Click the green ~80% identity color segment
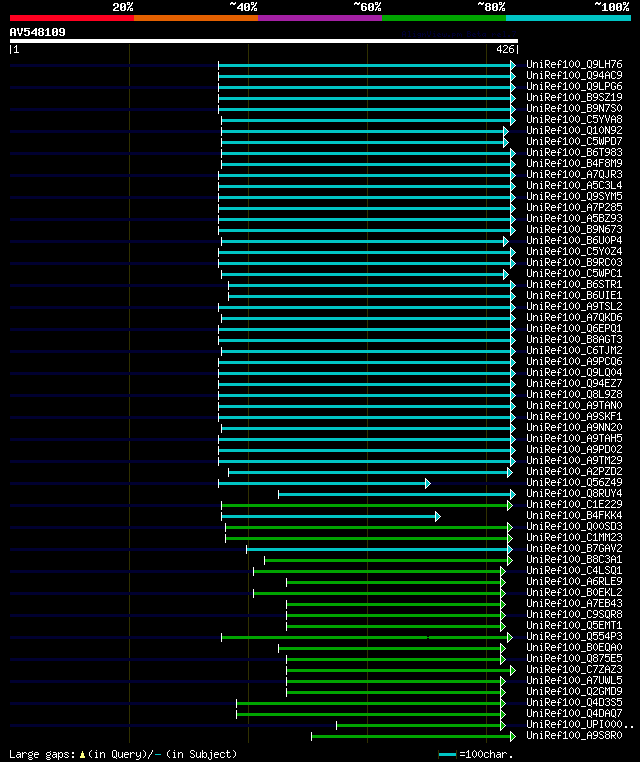The width and height of the screenshot is (640, 762). (444, 18)
